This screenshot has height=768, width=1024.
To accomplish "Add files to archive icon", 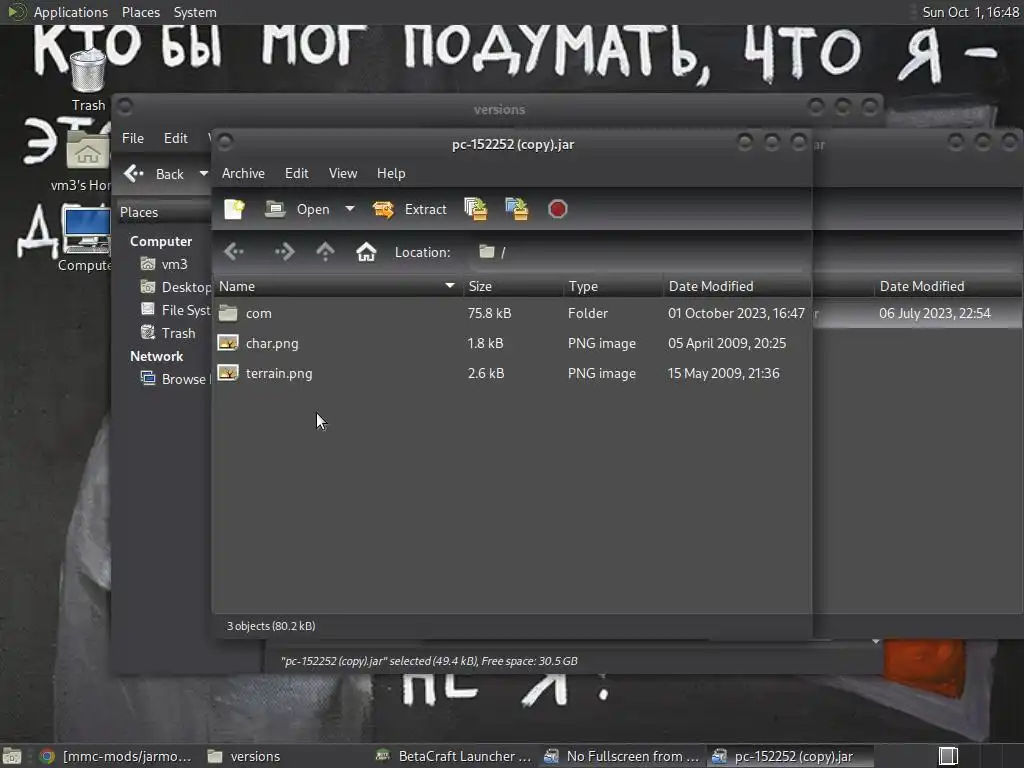I will click(x=475, y=209).
